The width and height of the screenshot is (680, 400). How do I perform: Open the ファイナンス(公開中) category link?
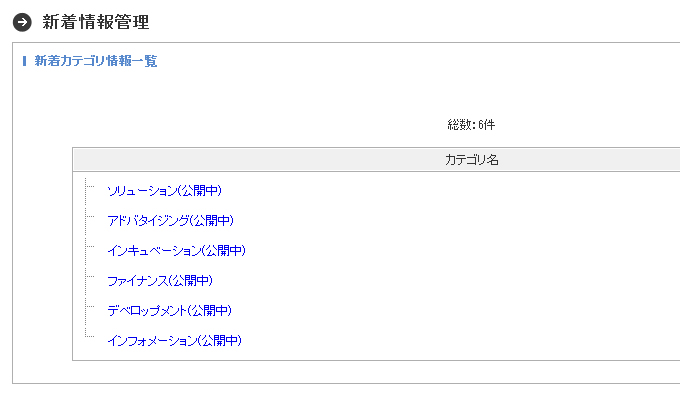coord(160,281)
